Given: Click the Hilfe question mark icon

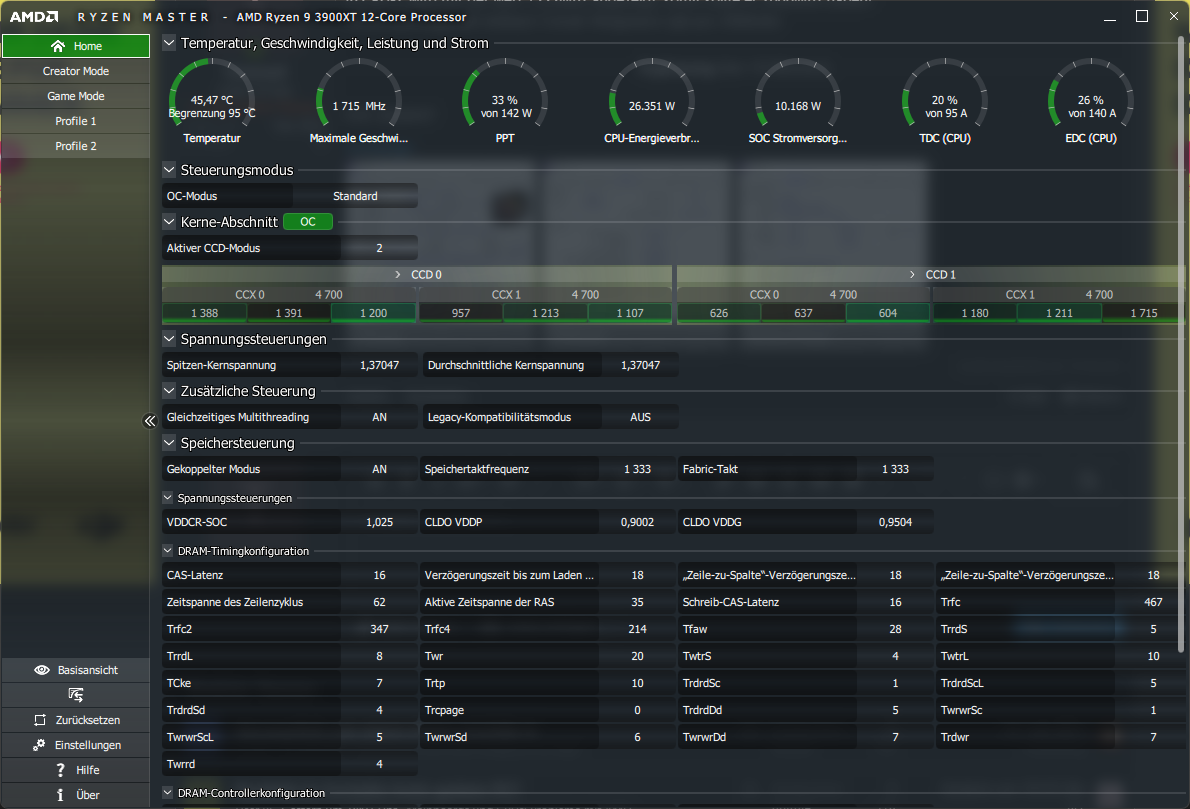Looking at the screenshot, I should (x=61, y=770).
